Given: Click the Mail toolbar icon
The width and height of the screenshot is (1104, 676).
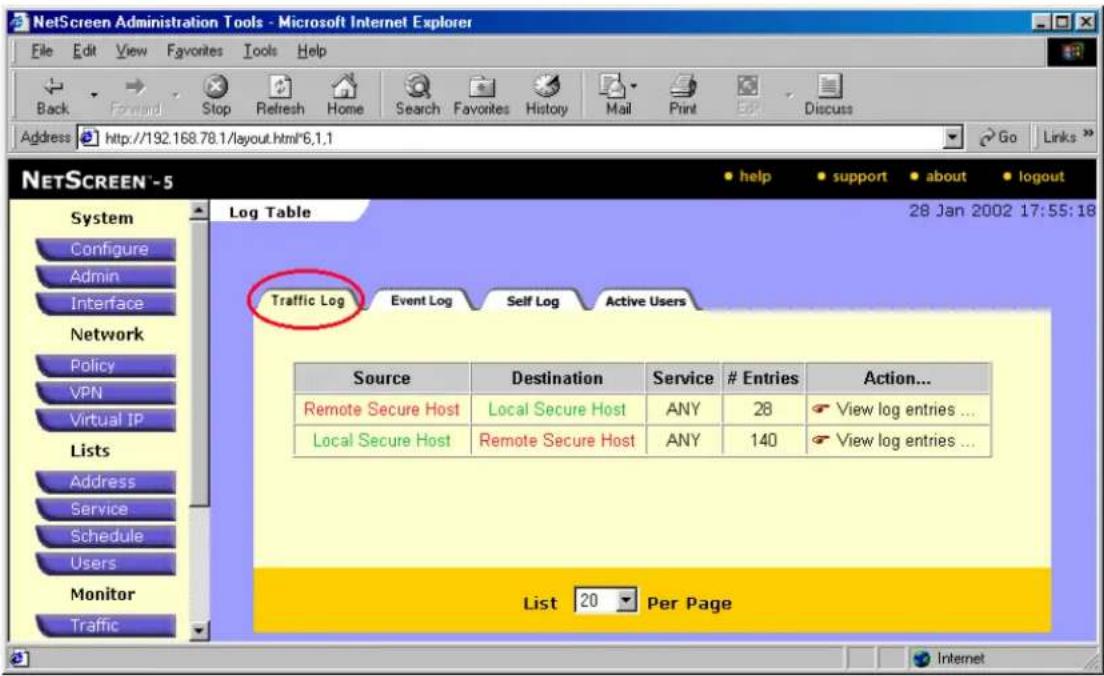Looking at the screenshot, I should coord(613,87).
